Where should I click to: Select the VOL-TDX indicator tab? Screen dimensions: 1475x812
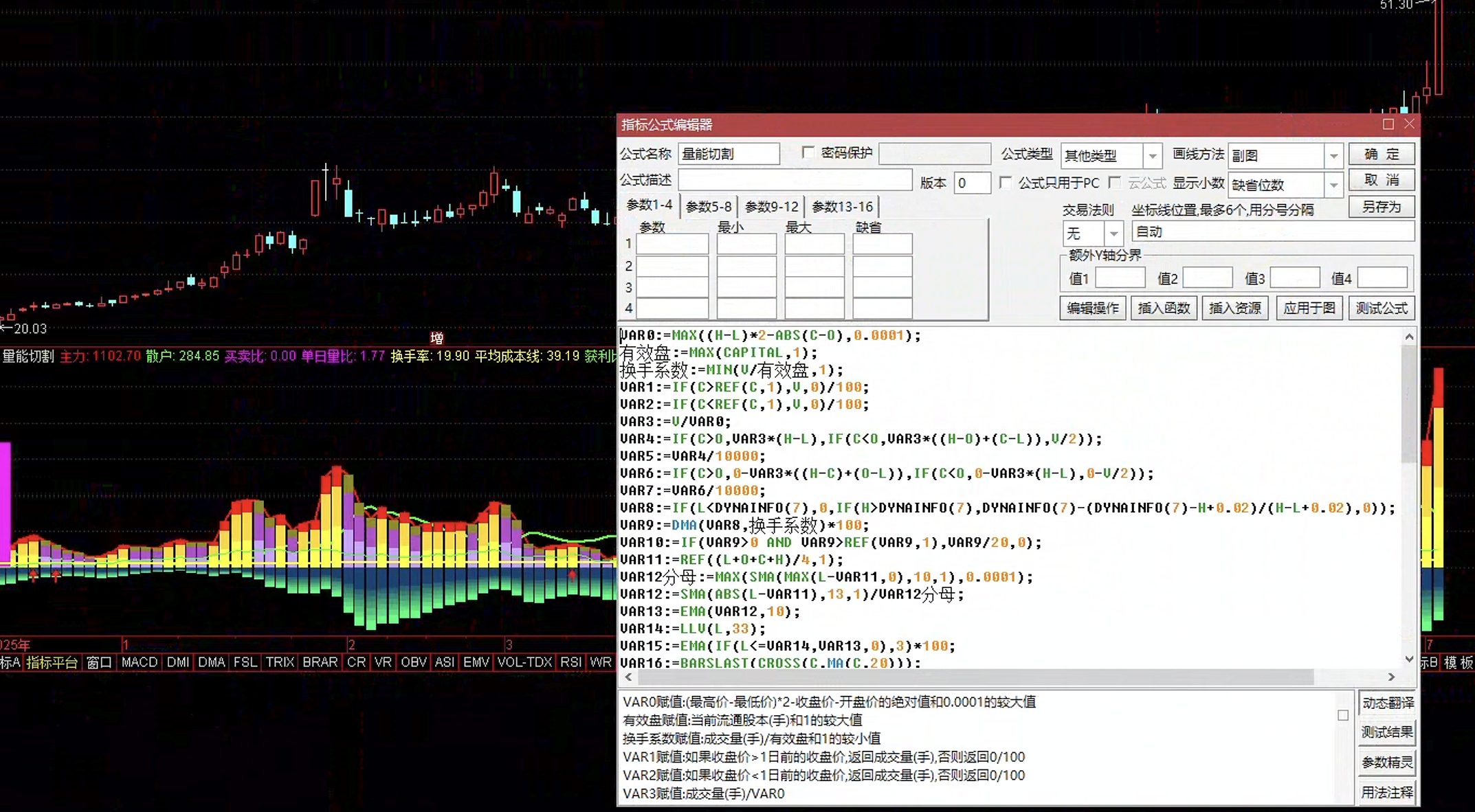(524, 662)
